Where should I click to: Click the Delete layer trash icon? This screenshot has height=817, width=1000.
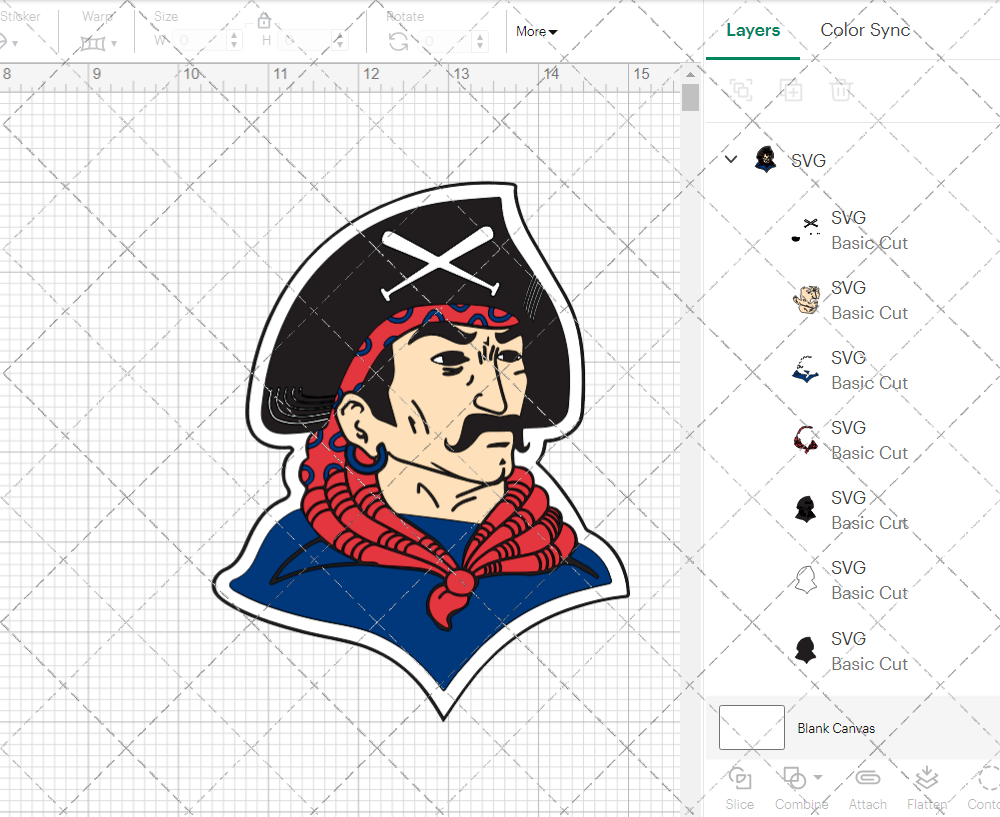[x=841, y=91]
